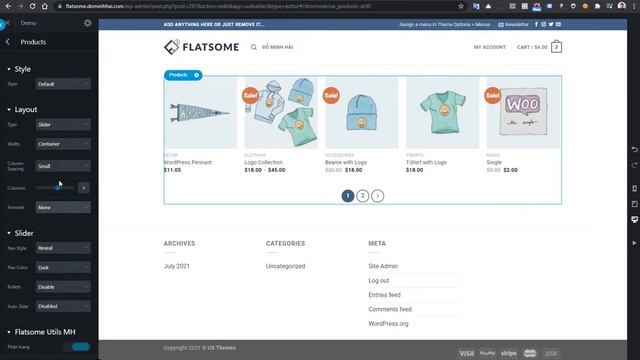Screen dimensions: 640x360
Task: Open the Type dropdown set to Slider
Action: pos(63,124)
